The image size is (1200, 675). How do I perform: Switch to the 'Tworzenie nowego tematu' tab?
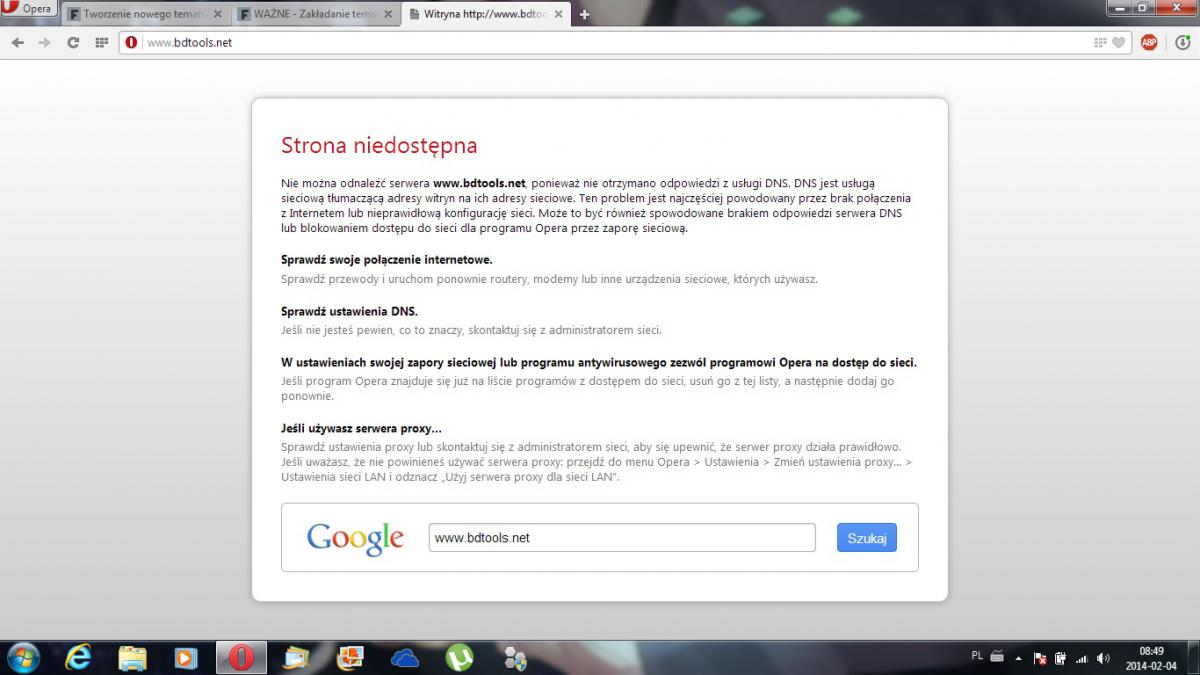[145, 15]
